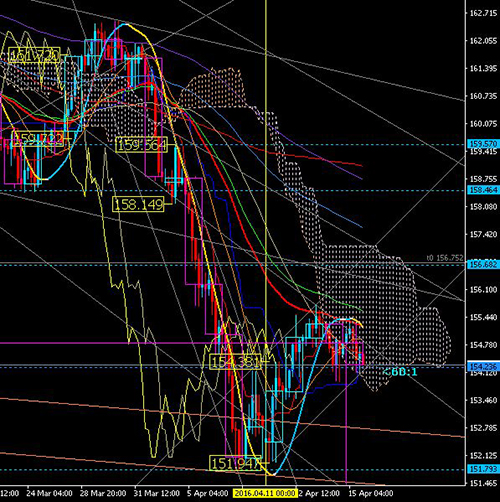The height and width of the screenshot is (502, 500).
Task: Click the 158.149 price label box
Action: (x=138, y=204)
